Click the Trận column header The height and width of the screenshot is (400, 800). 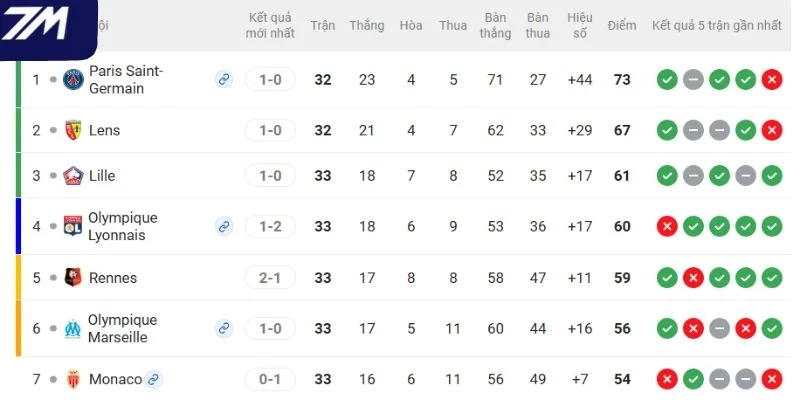point(323,26)
